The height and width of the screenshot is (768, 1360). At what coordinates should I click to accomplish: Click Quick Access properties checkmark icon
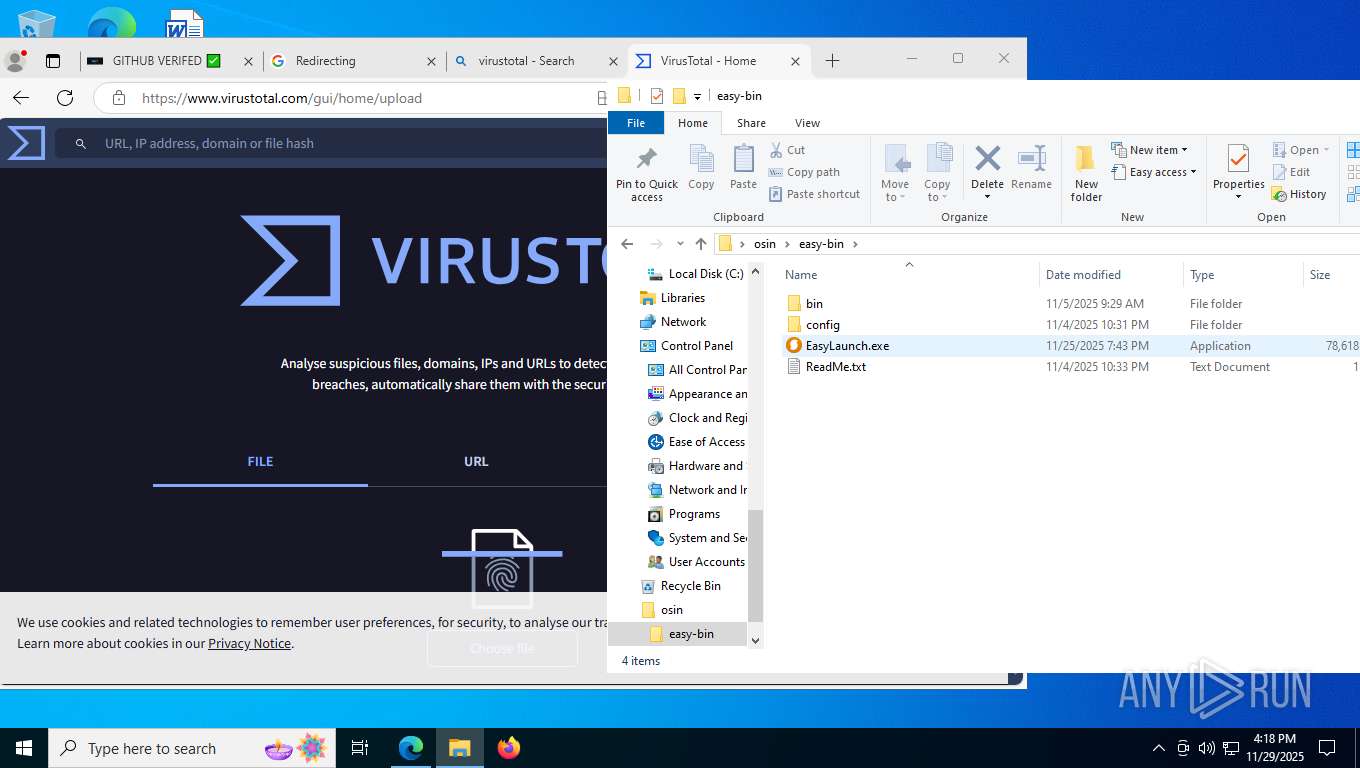click(656, 96)
